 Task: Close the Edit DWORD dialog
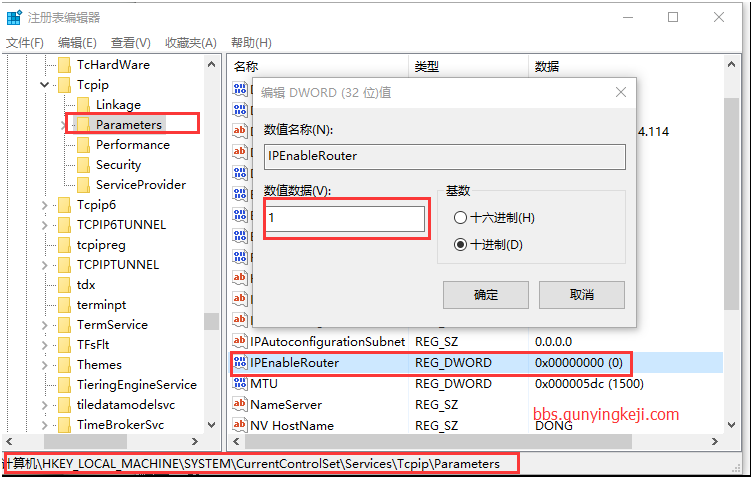coord(621,92)
